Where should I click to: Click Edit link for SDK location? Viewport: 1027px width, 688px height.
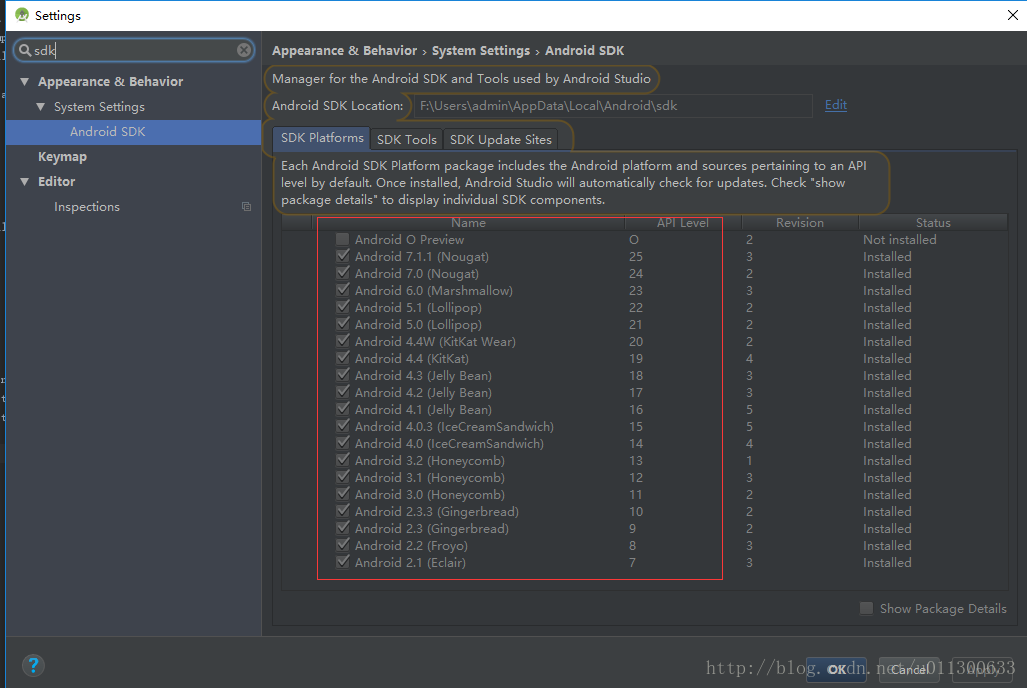point(836,105)
